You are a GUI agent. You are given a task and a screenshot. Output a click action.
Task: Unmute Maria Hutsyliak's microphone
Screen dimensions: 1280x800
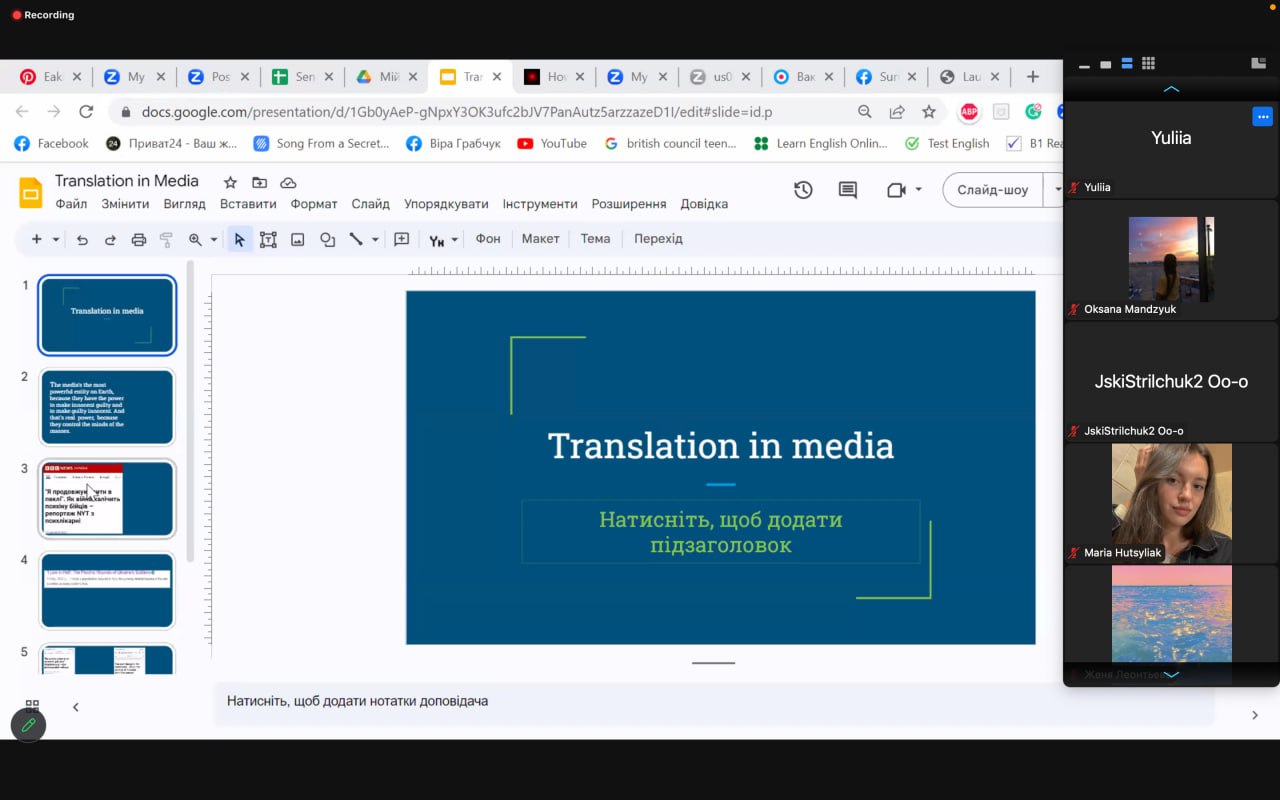[1072, 553]
